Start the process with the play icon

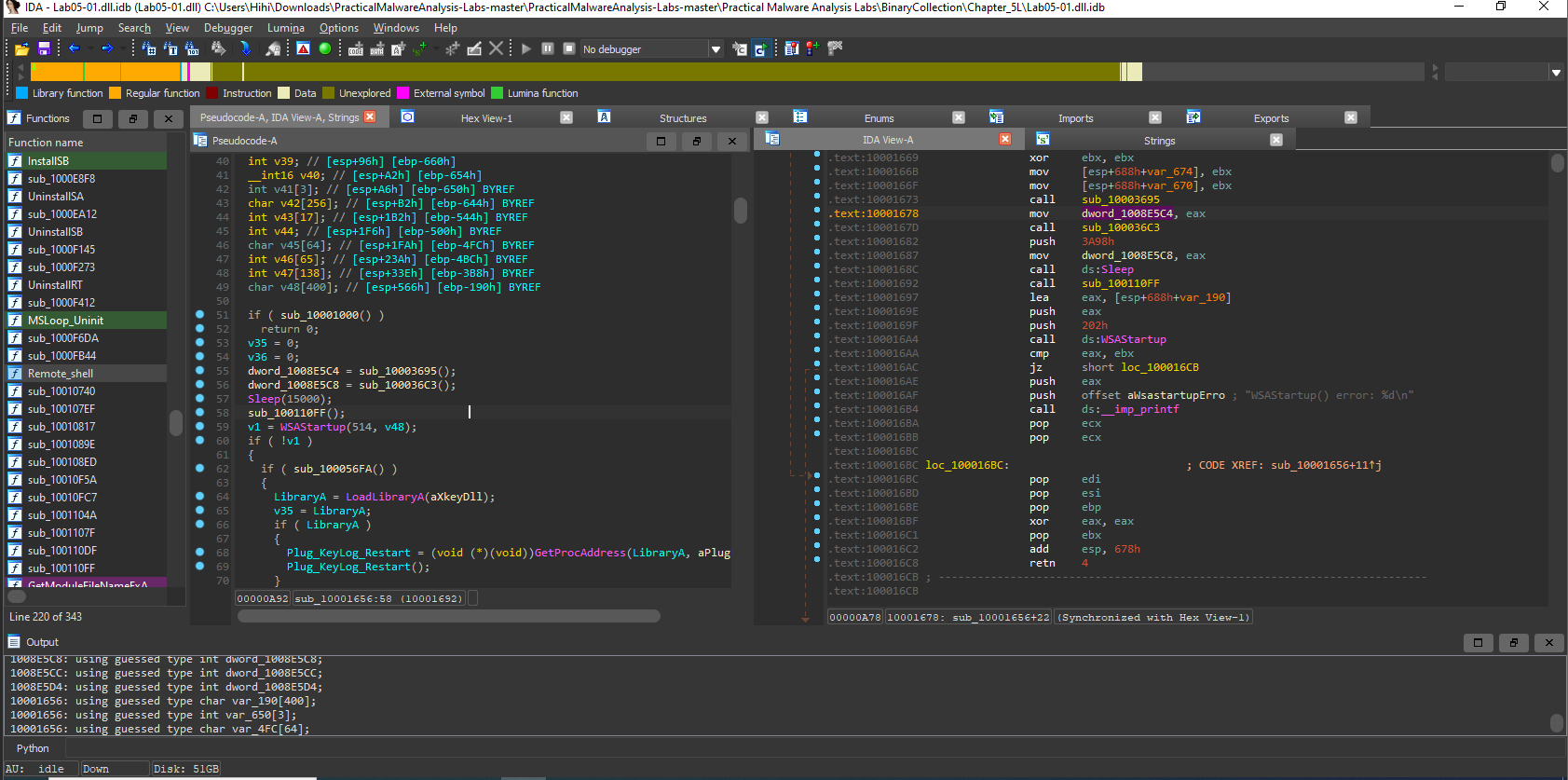point(526,48)
